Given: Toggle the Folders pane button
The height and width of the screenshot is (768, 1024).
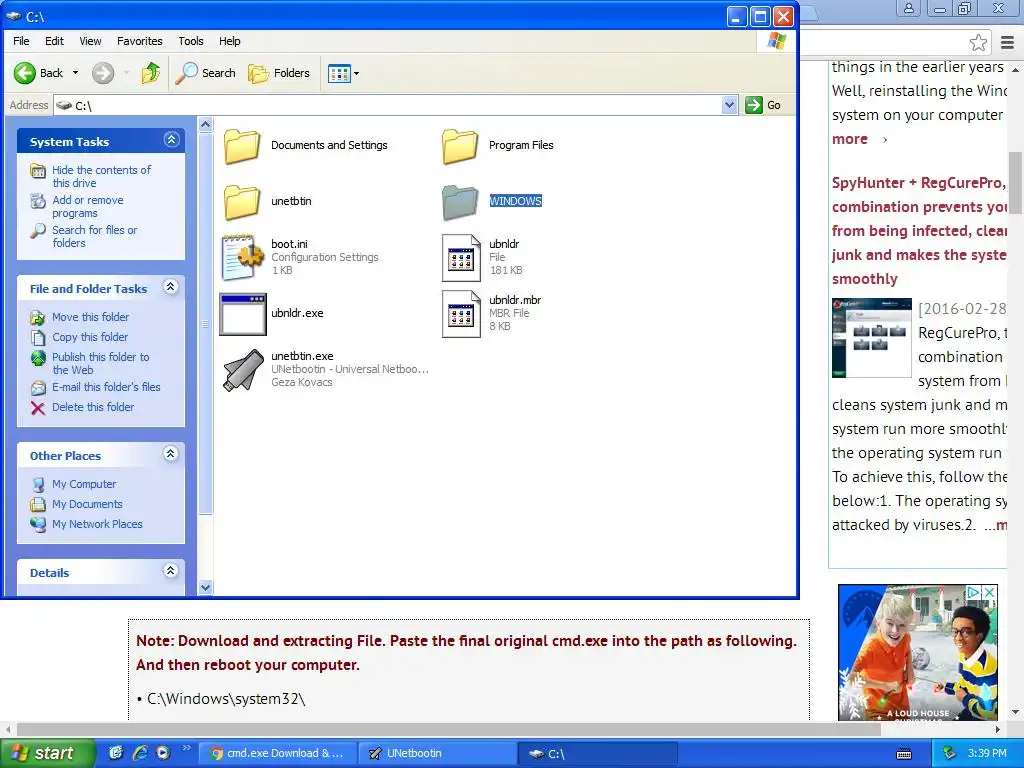Looking at the screenshot, I should [279, 73].
